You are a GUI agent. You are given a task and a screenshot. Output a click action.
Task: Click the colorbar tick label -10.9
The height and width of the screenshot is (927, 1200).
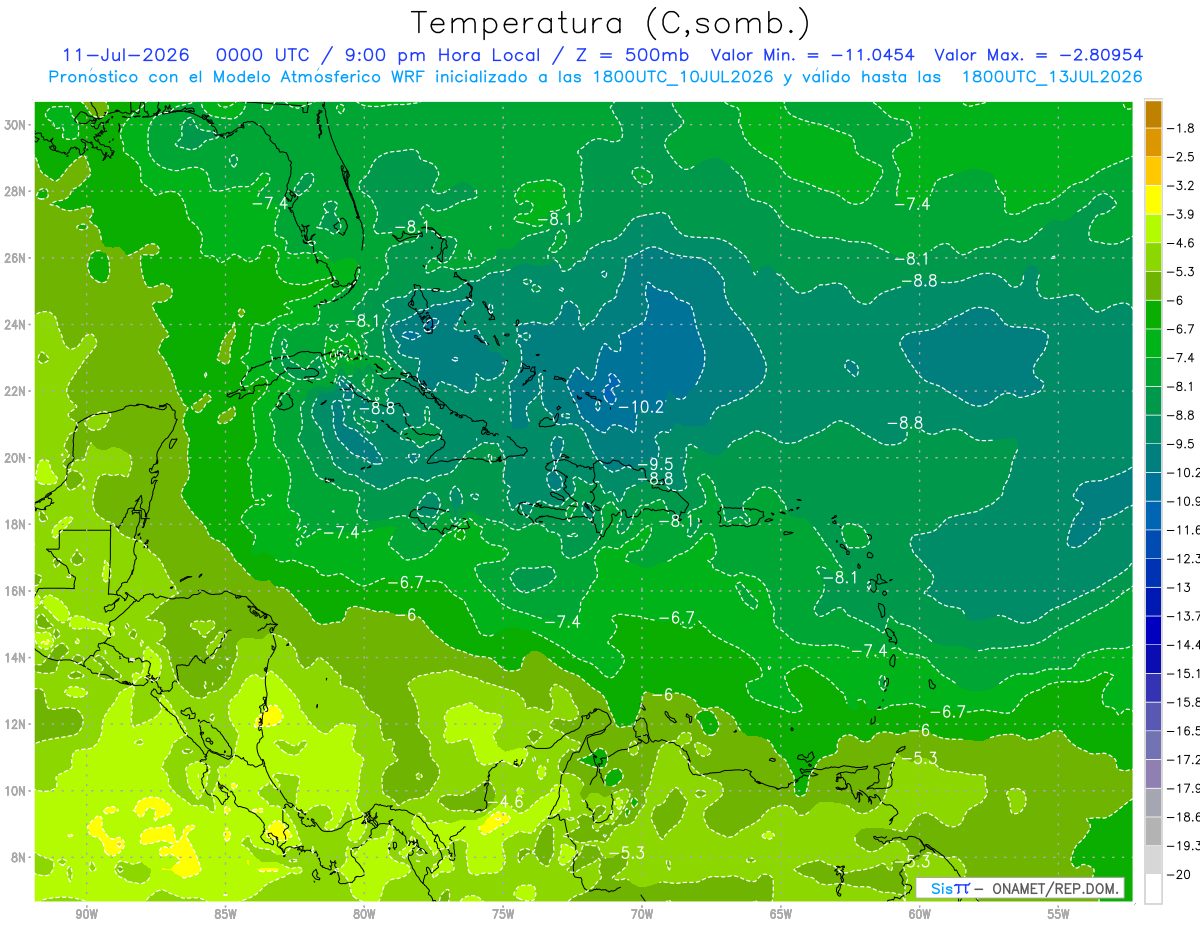pyautogui.click(x=1183, y=500)
